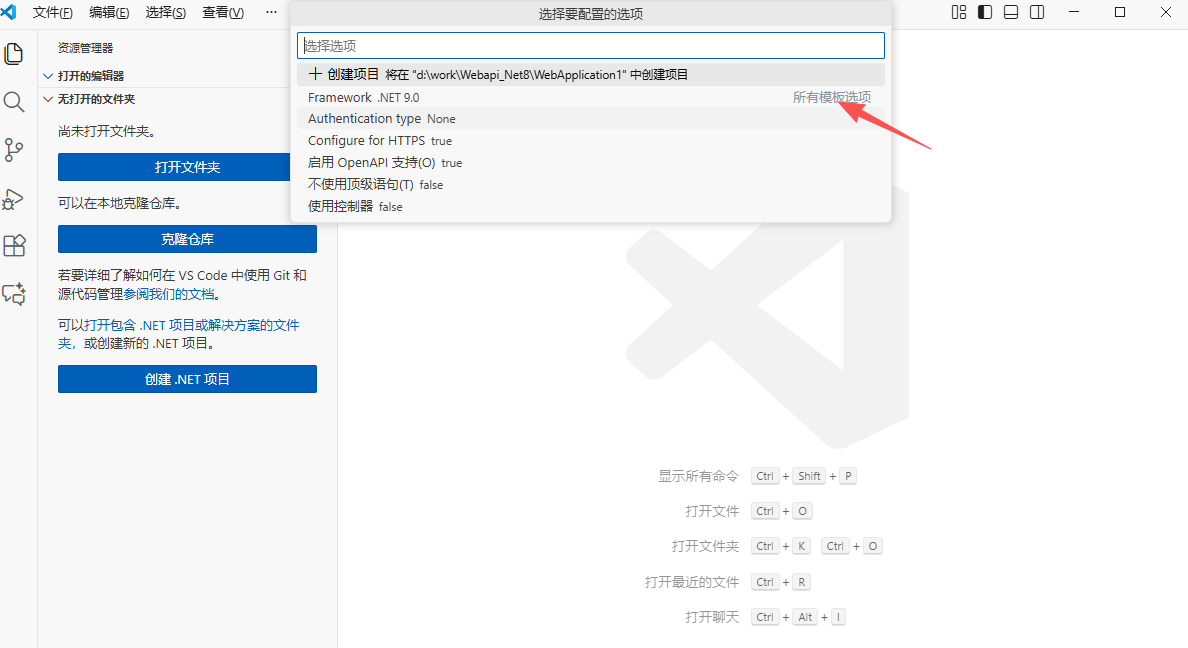This screenshot has height=648, width=1188.
Task: Select the 使用控制器 false option
Action: [590, 207]
